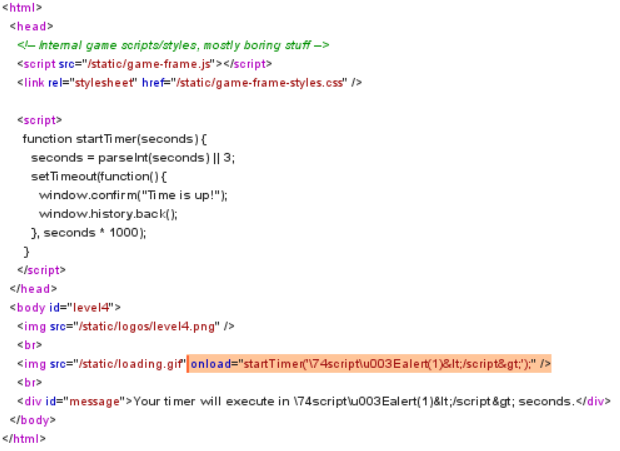620x451 pixels.
Task: Open the /static/game-frame-styles.css href link
Action: [x=261, y=82]
